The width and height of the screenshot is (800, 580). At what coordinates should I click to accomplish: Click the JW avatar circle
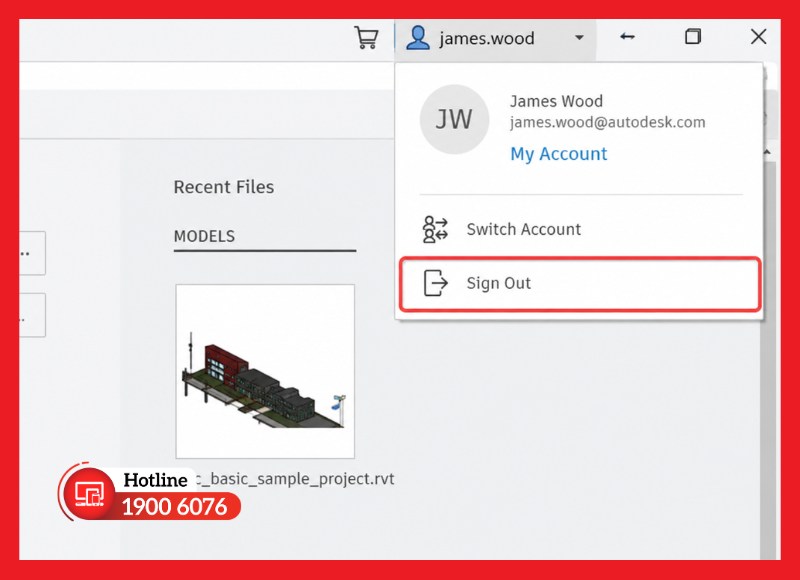click(454, 119)
